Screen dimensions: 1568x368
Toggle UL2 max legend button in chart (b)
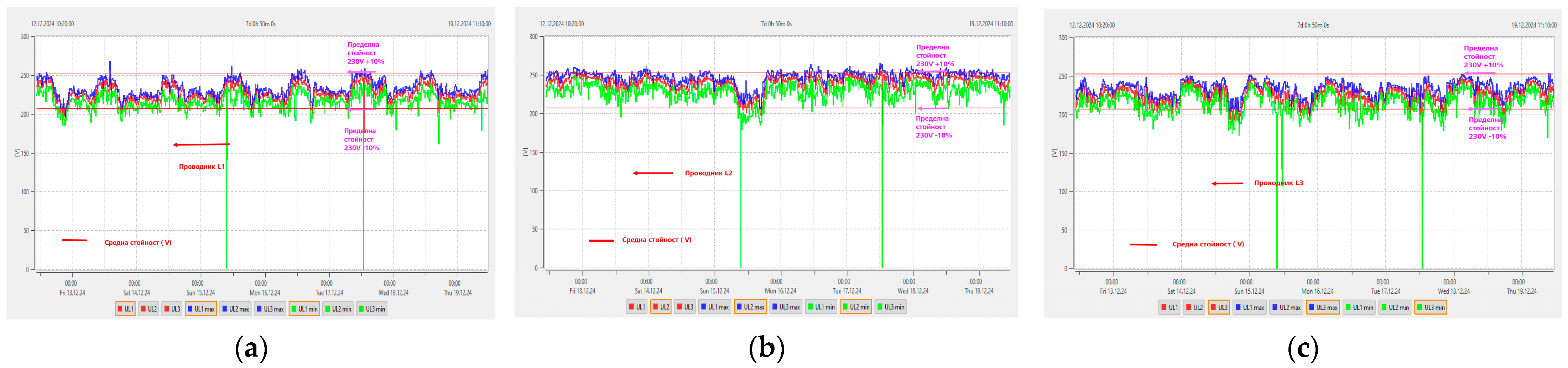[750, 307]
